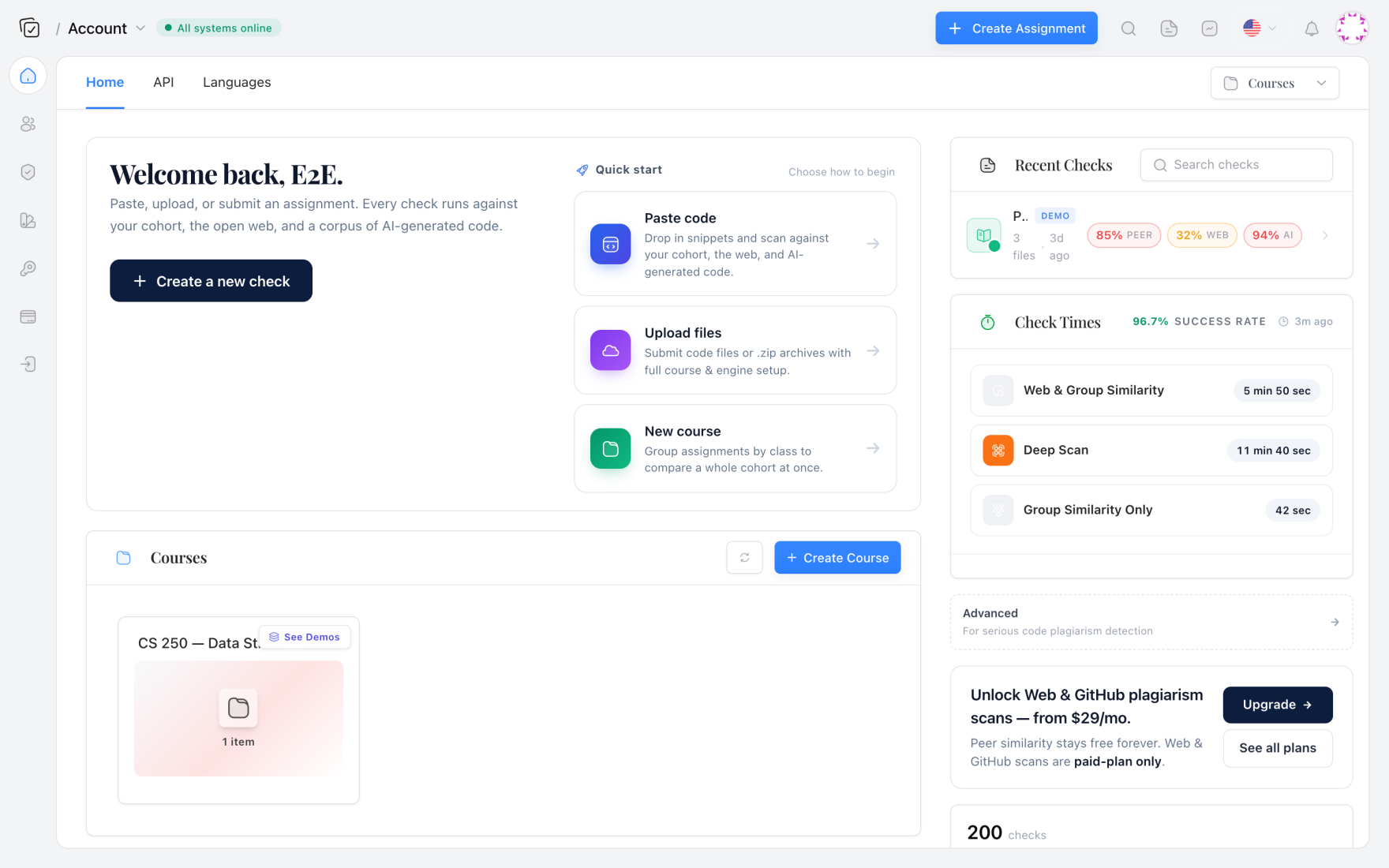Click See Demos badge on course
The height and width of the screenshot is (868, 1389).
(x=305, y=637)
